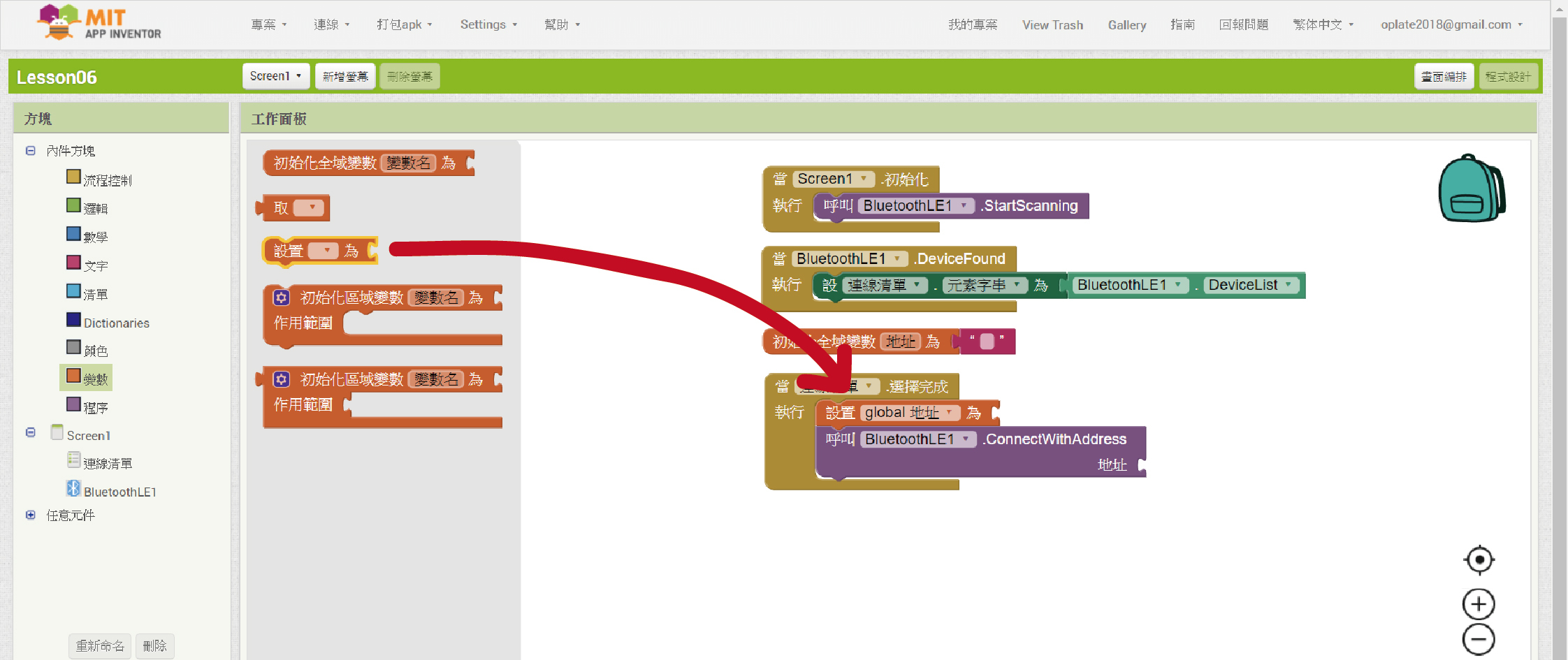Click the 新增螢幕 button
This screenshot has width=1568, height=660.
point(345,76)
